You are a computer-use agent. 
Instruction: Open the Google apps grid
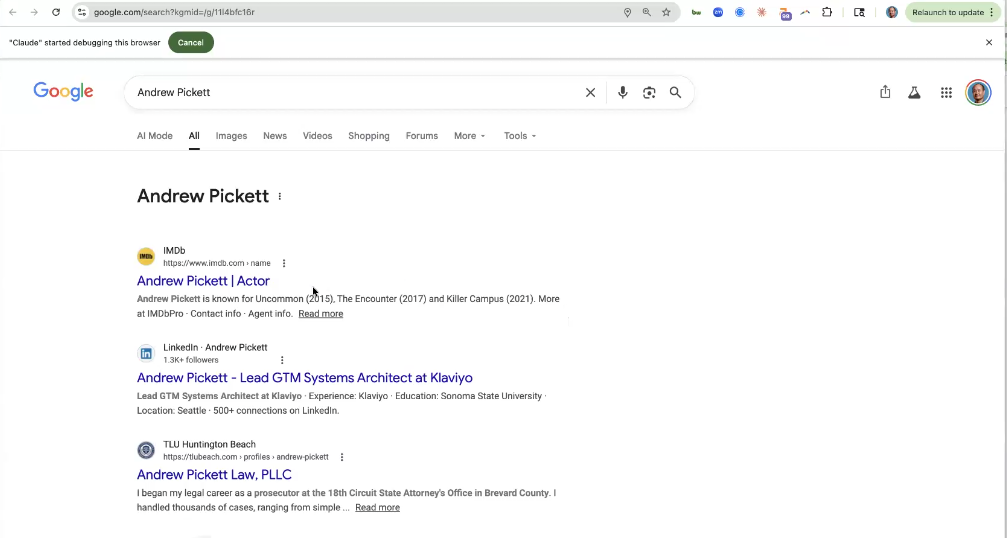coord(946,92)
